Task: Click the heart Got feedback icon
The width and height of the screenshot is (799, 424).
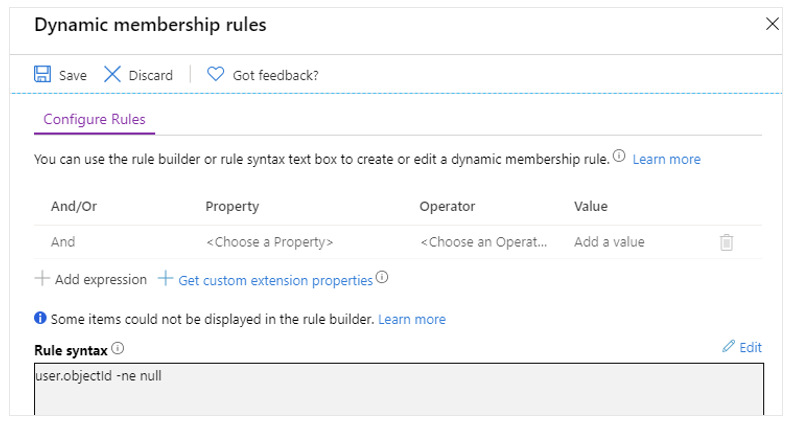Action: point(216,75)
